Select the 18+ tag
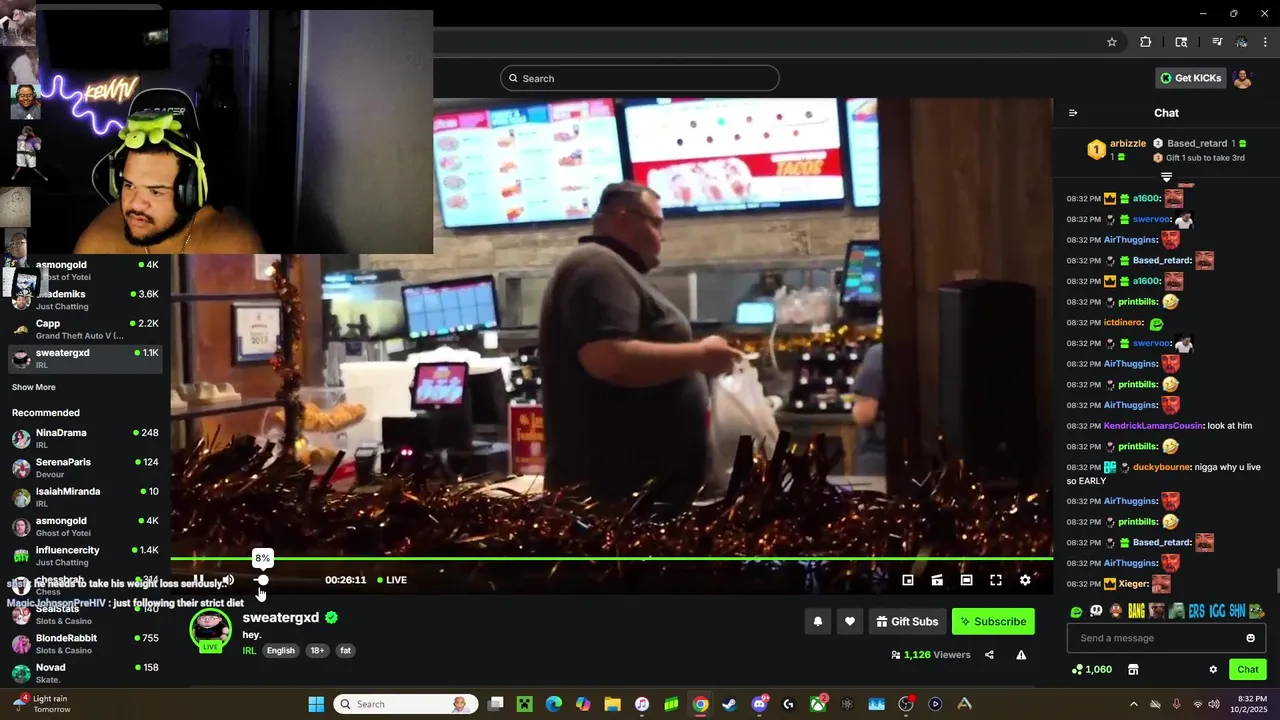1280x720 pixels. click(317, 650)
